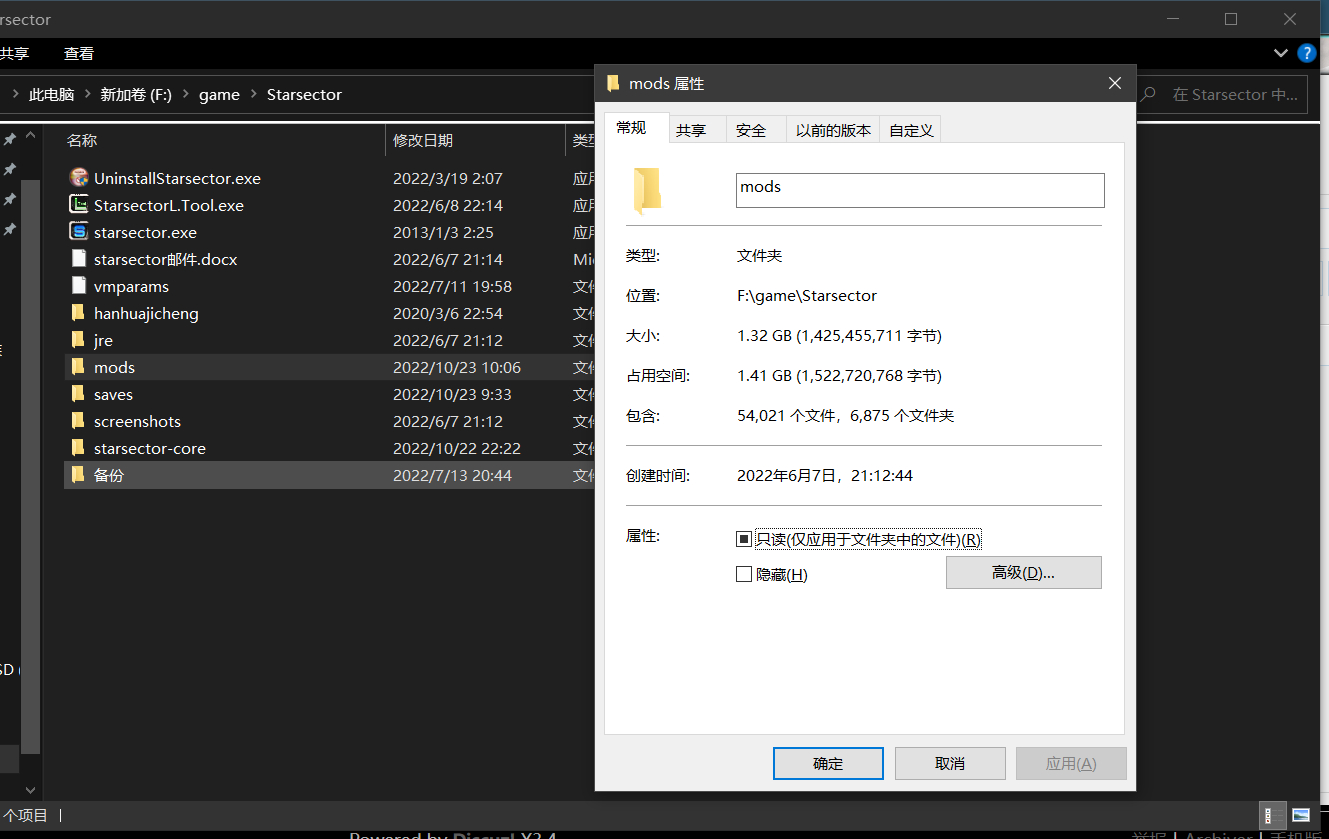This screenshot has width=1329, height=839.
Task: Enable the 隐藏 hidden checkbox
Action: tap(743, 575)
